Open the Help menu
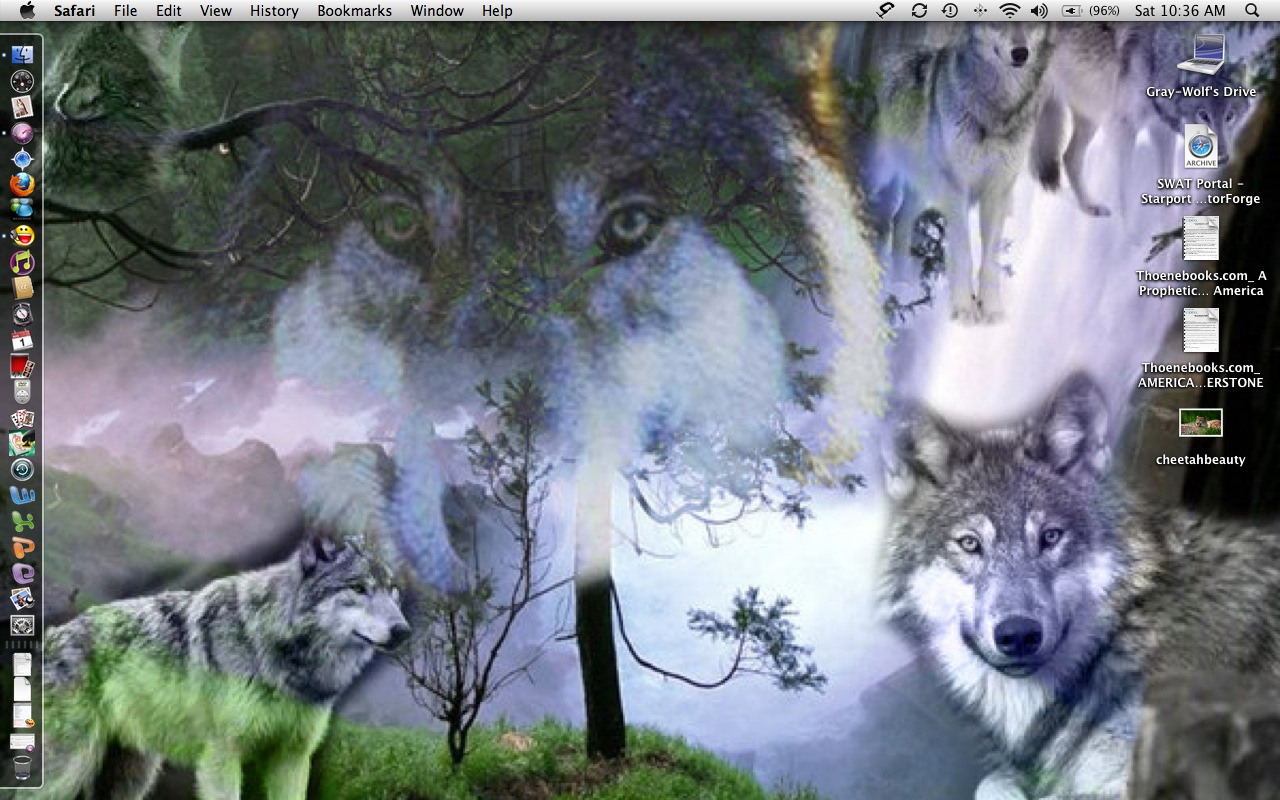 (497, 10)
